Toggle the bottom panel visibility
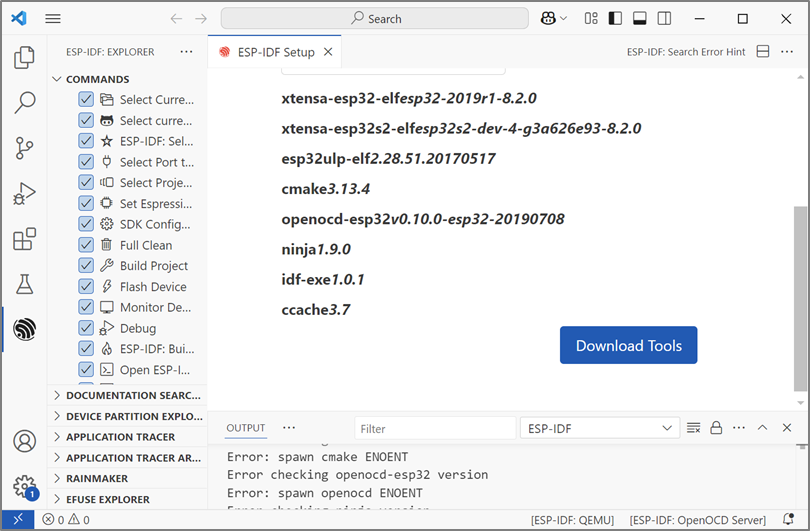This screenshot has height=531, width=810. [640, 19]
